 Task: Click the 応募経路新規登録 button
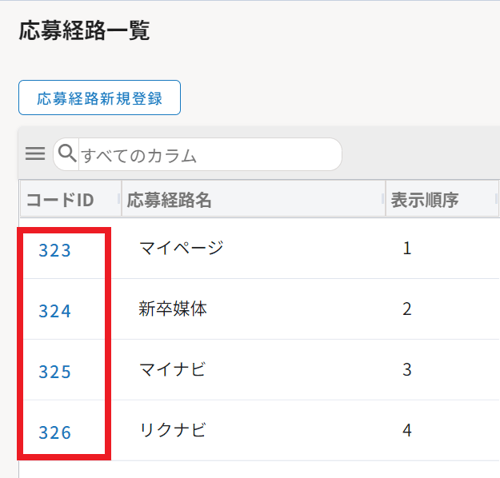99,98
